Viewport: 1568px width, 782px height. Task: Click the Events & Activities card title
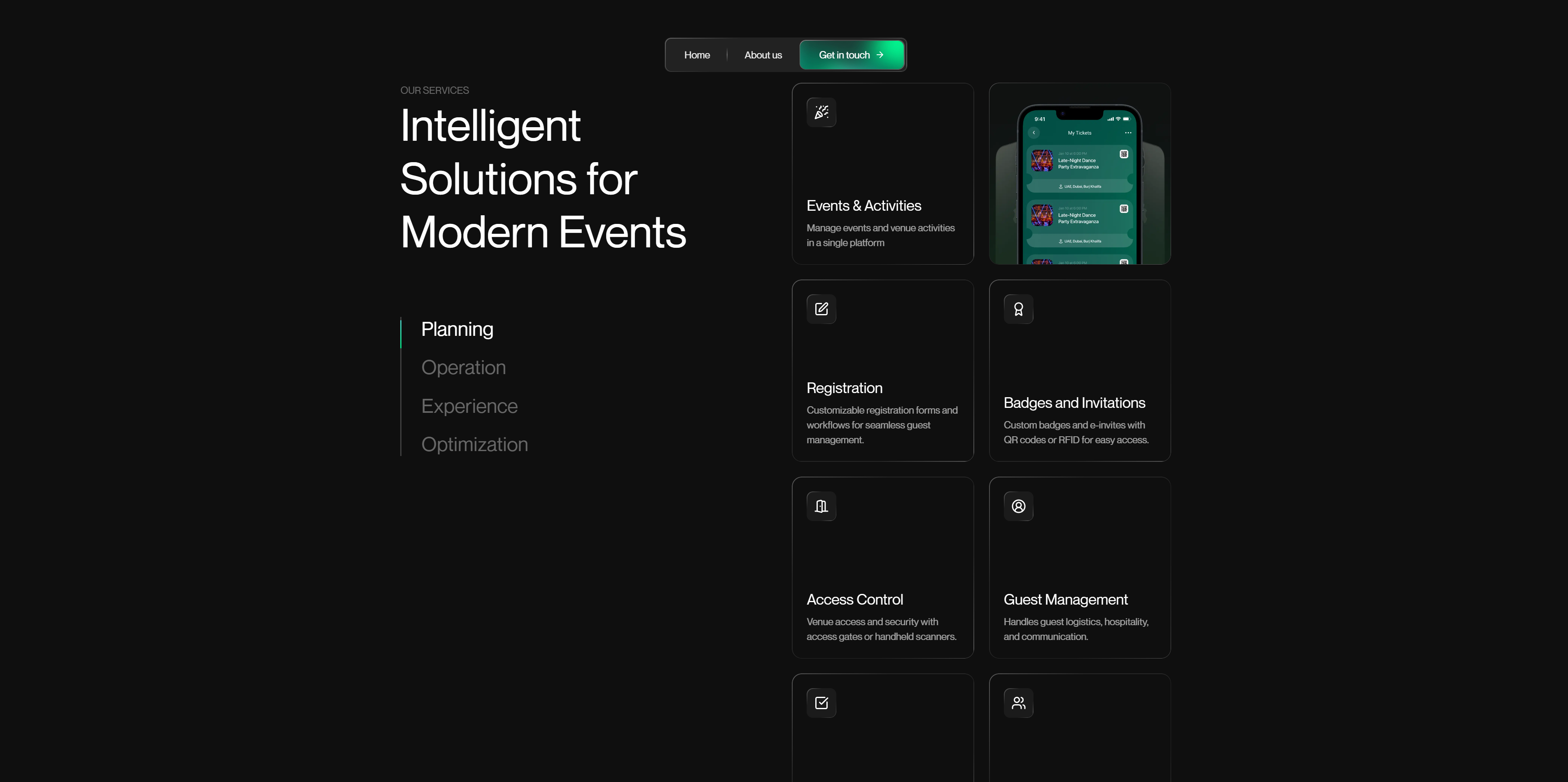(x=864, y=206)
